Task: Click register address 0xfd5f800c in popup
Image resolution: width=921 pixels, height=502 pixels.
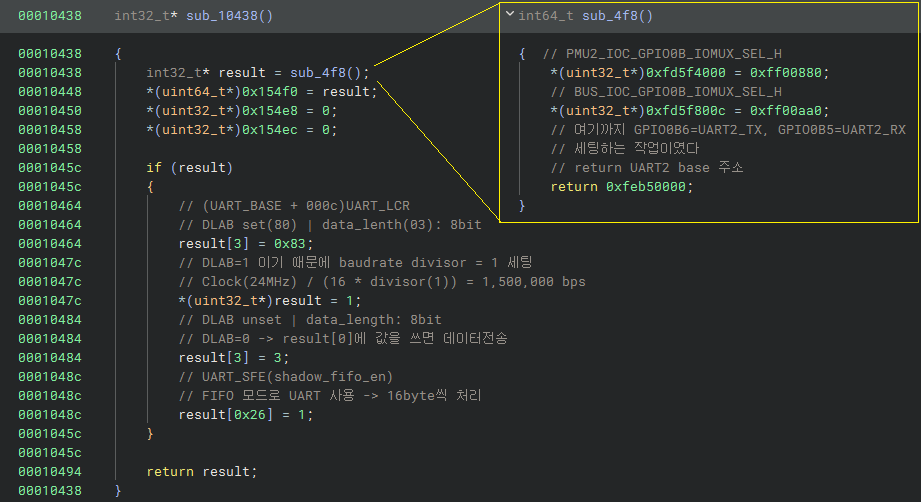Action: click(678, 110)
